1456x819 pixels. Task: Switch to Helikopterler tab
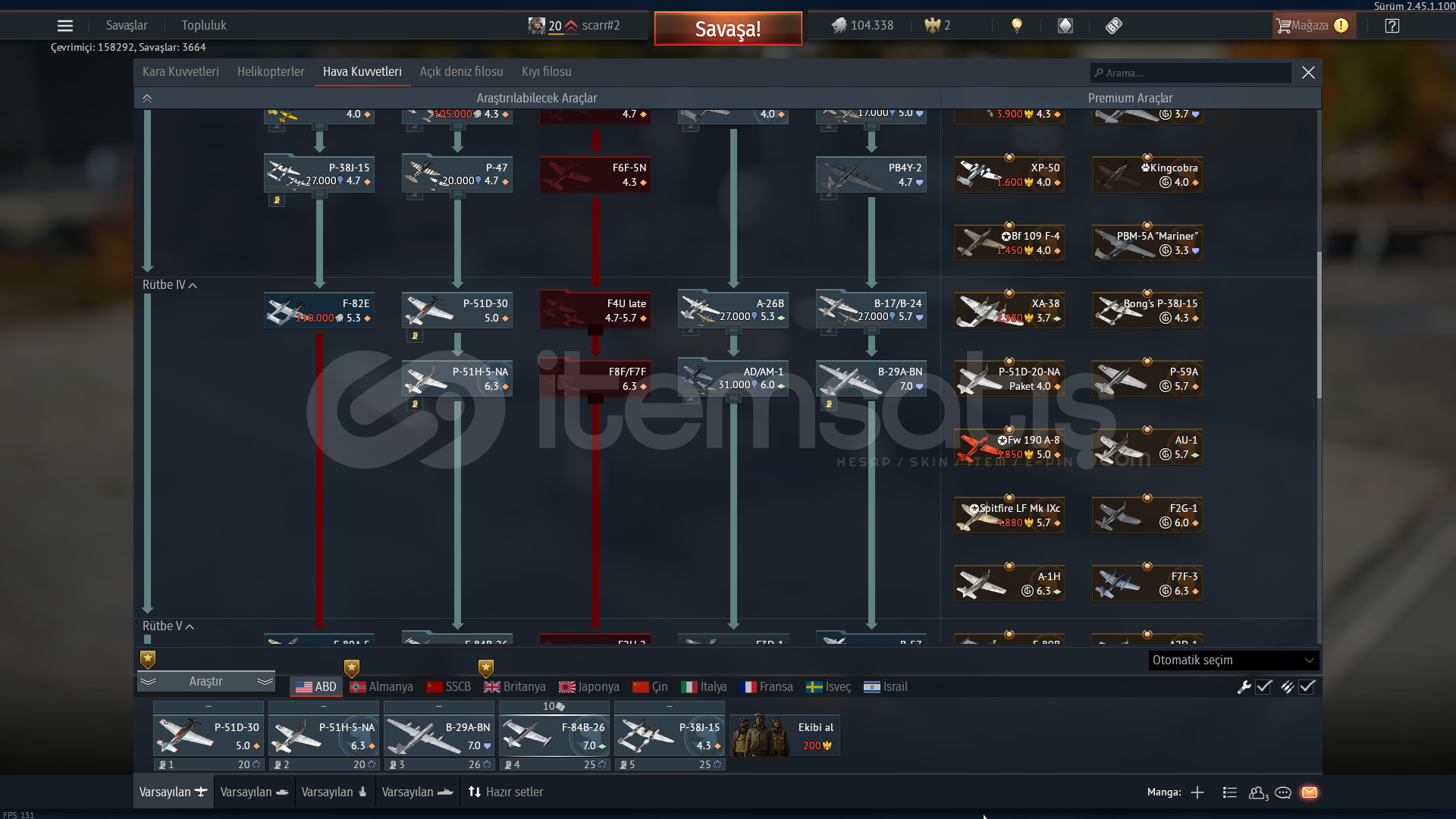271,72
